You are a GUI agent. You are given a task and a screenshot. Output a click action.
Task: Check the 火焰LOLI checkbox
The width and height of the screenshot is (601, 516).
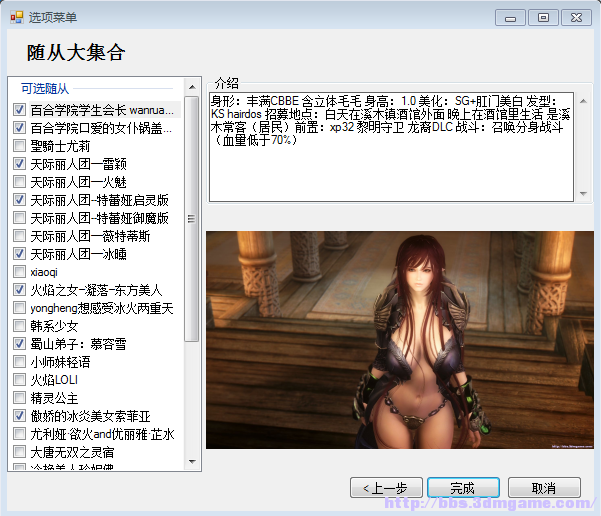tap(19, 380)
